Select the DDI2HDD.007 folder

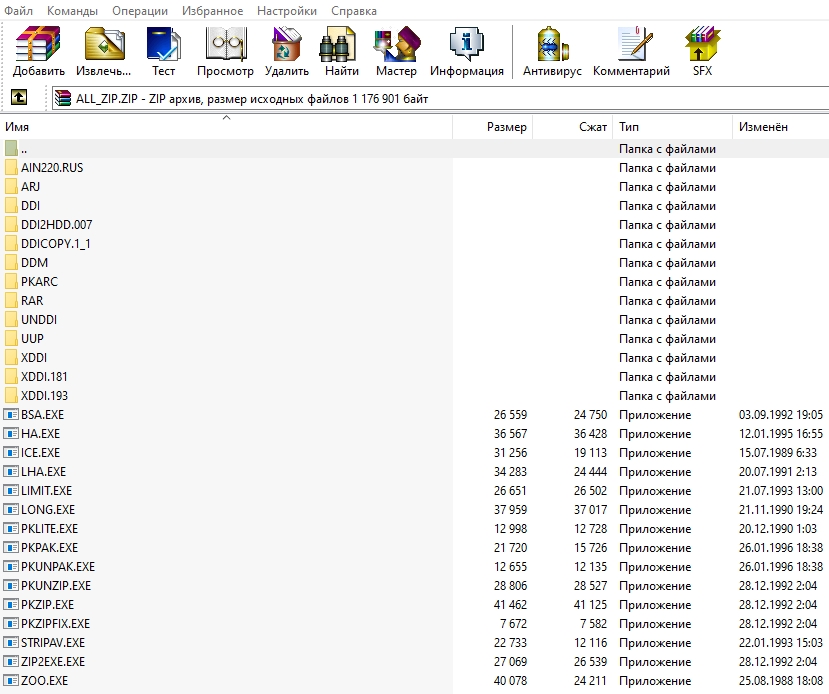point(414,225)
